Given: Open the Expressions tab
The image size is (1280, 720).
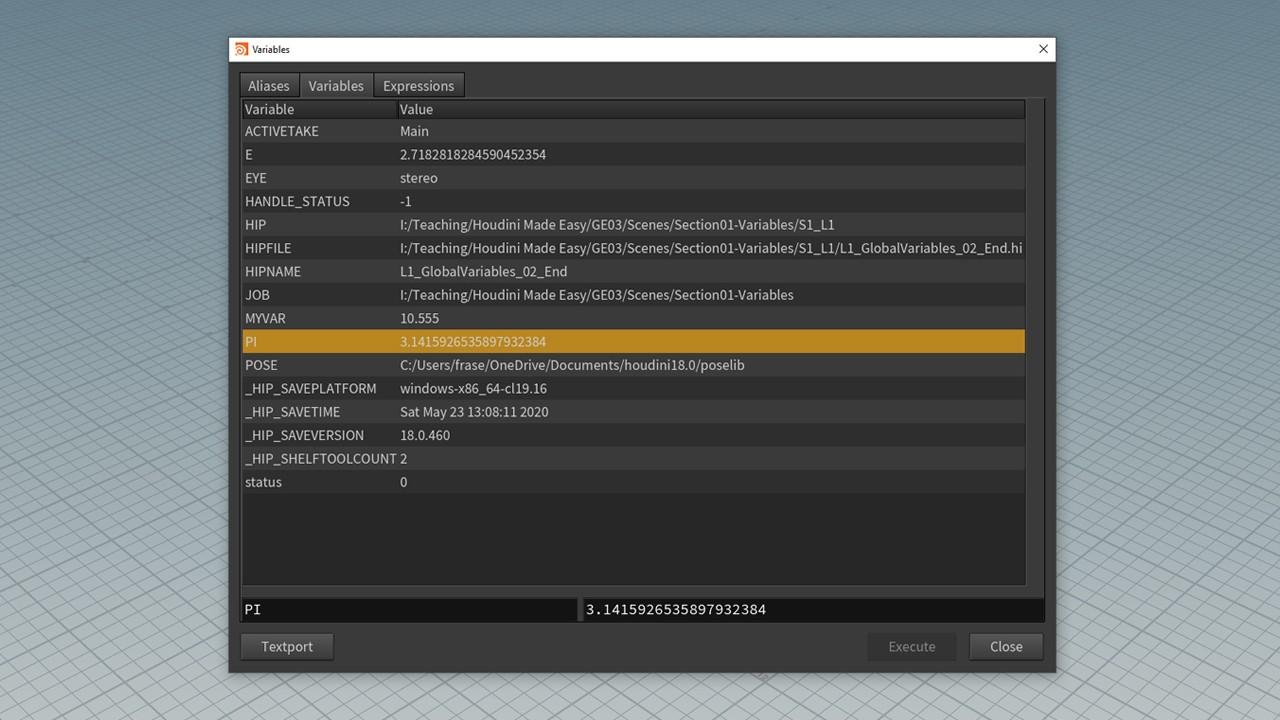Looking at the screenshot, I should 418,86.
